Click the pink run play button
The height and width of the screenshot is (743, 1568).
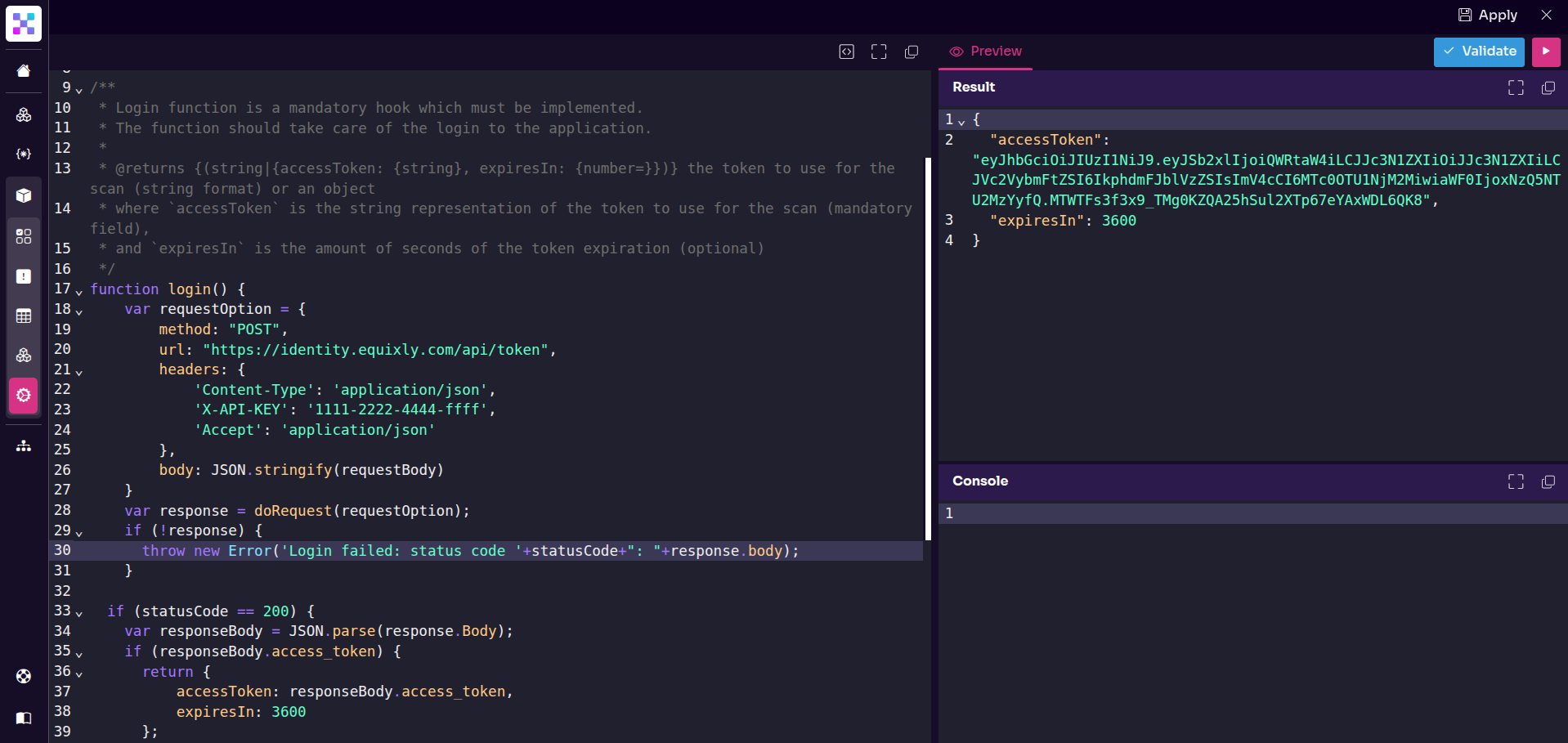tap(1546, 51)
